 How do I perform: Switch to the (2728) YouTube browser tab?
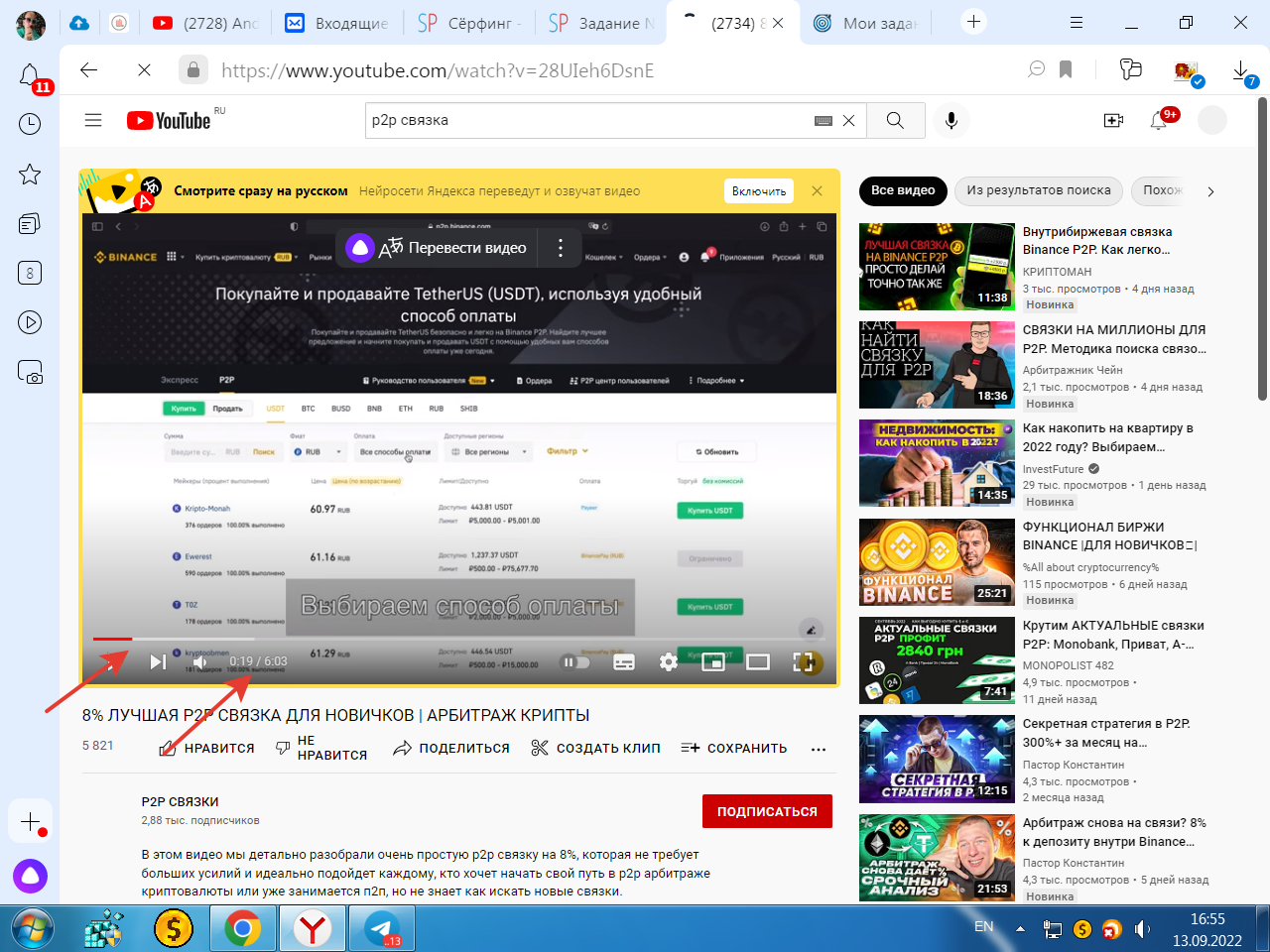[205, 23]
